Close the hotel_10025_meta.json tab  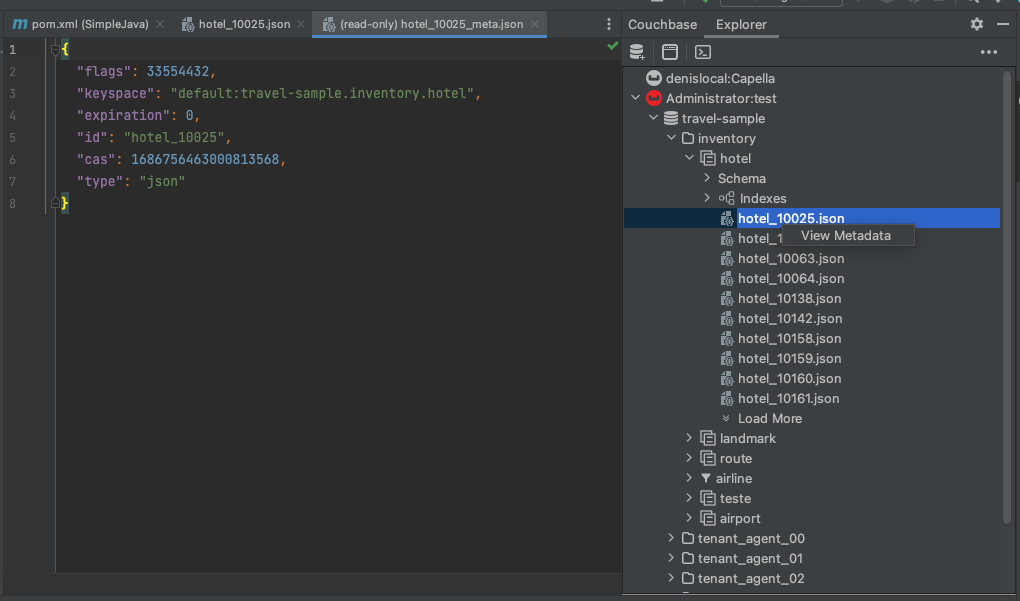pos(535,24)
